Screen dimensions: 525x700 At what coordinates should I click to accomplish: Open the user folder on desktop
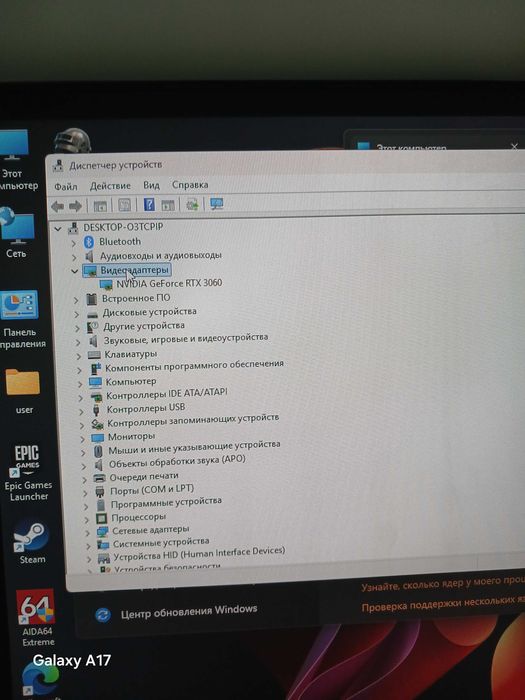23,391
